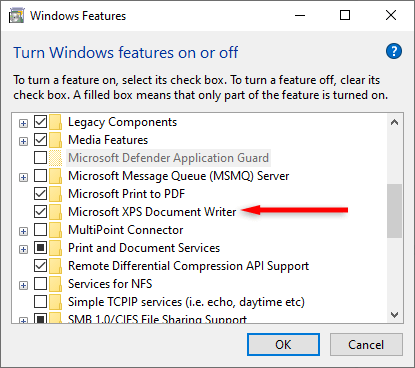Click the scrollbar down arrow
The image size is (415, 368).
click(394, 315)
